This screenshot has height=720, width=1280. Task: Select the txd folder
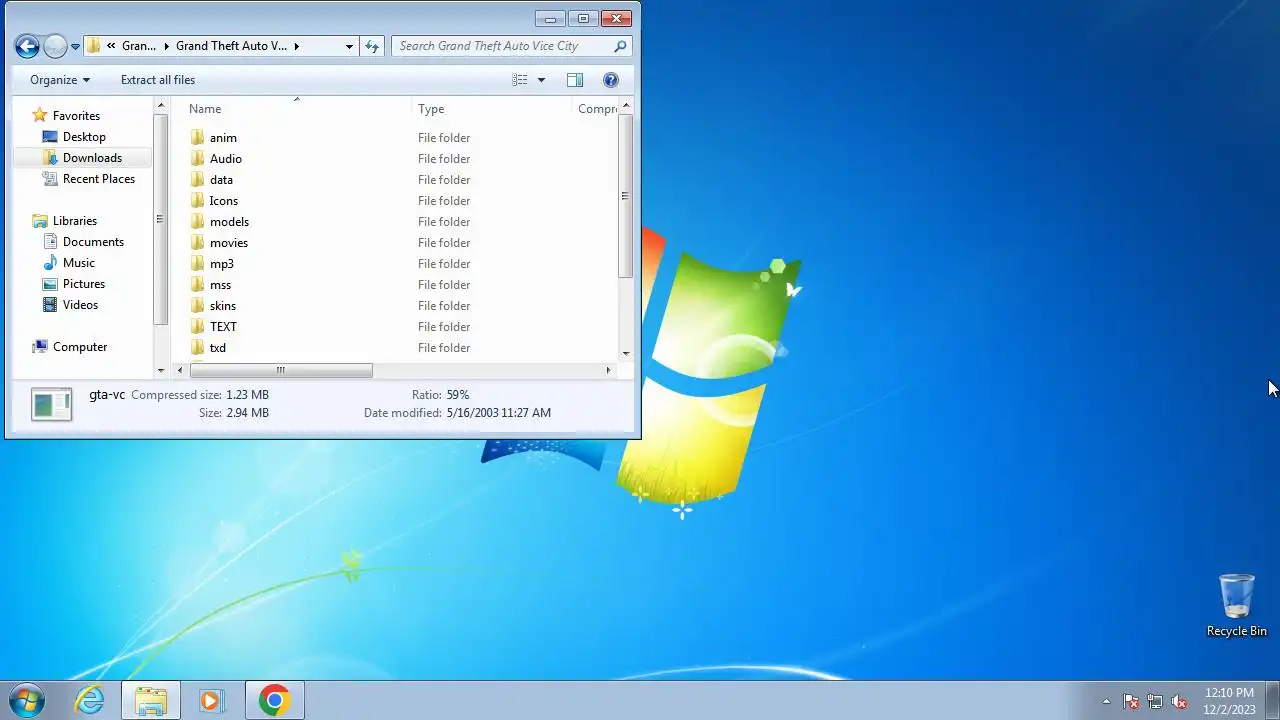218,348
